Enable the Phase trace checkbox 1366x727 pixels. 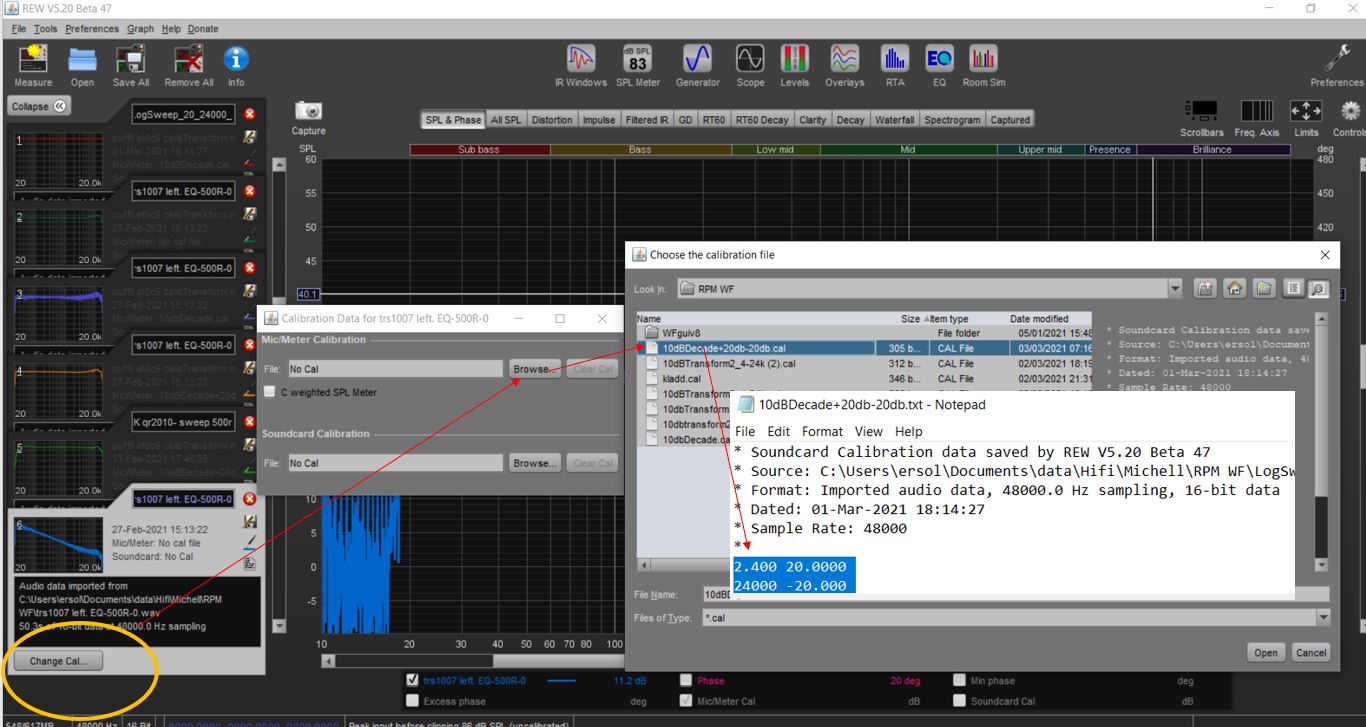[685, 680]
